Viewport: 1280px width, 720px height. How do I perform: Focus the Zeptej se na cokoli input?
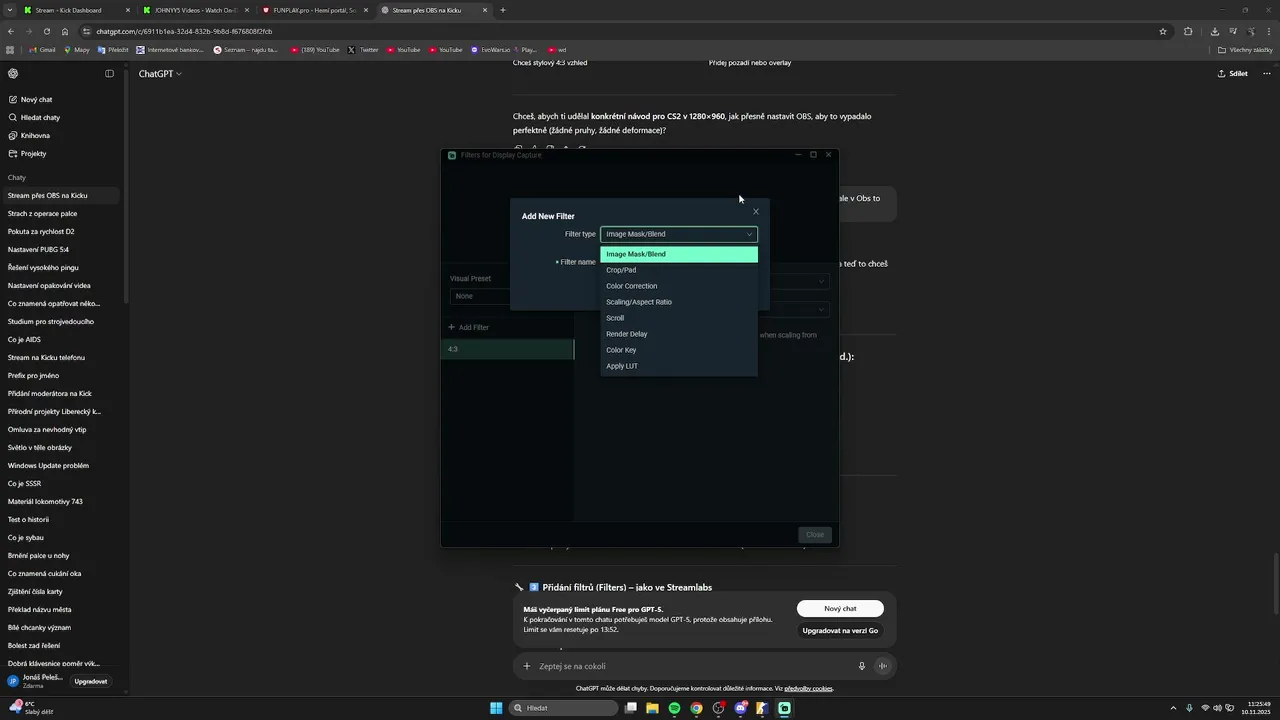coord(690,666)
